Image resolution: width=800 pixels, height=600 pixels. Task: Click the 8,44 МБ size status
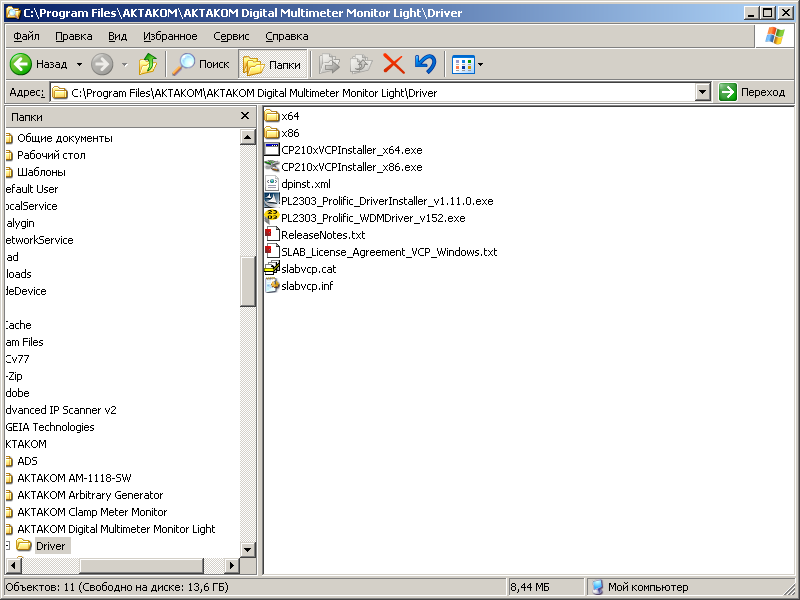(530, 587)
